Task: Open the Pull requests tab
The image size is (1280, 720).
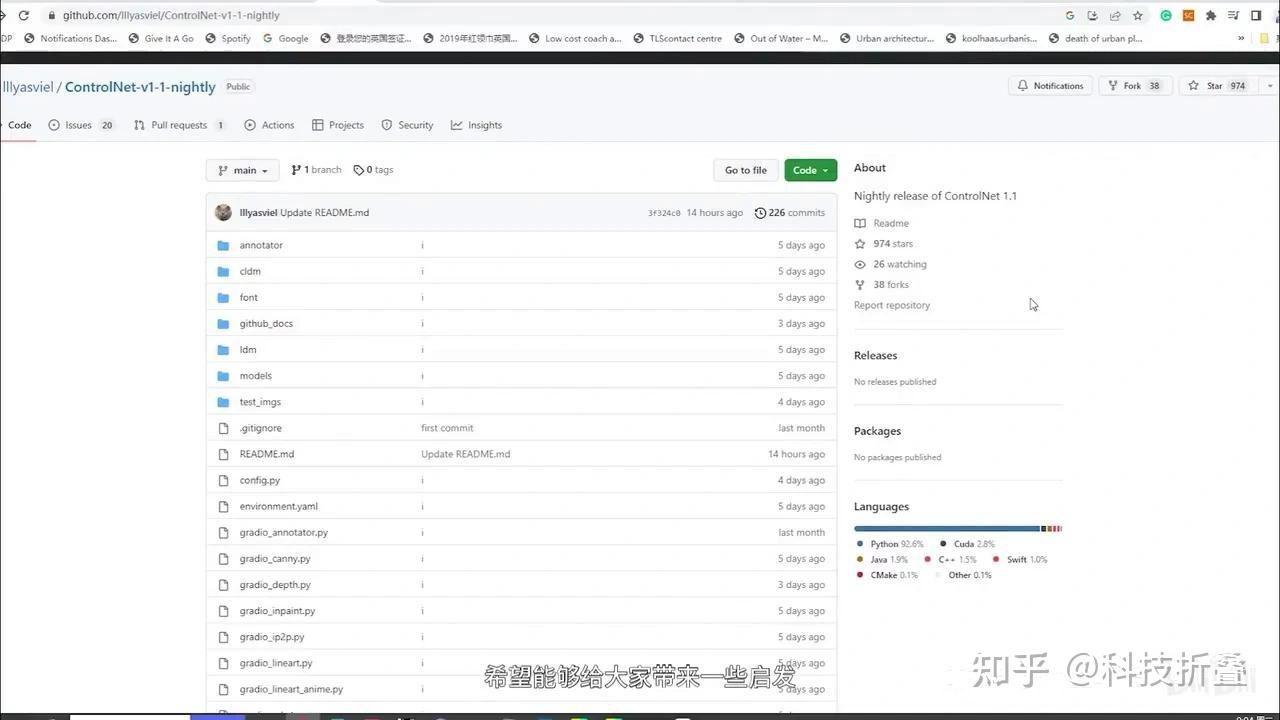Action: click(x=180, y=125)
